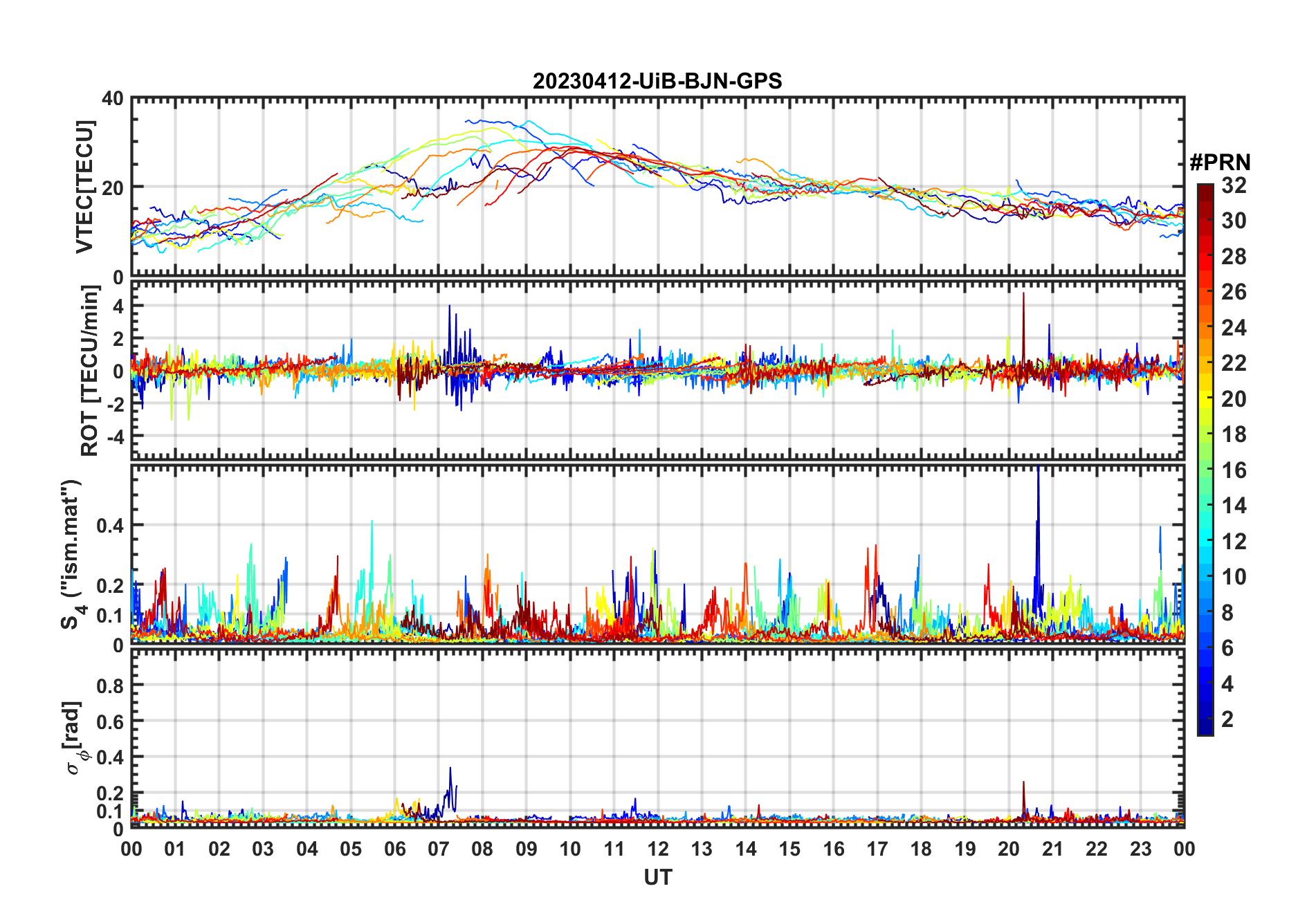Select UT axis hour label 09
Image resolution: width=1316 pixels, height=920 pixels.
(527, 849)
